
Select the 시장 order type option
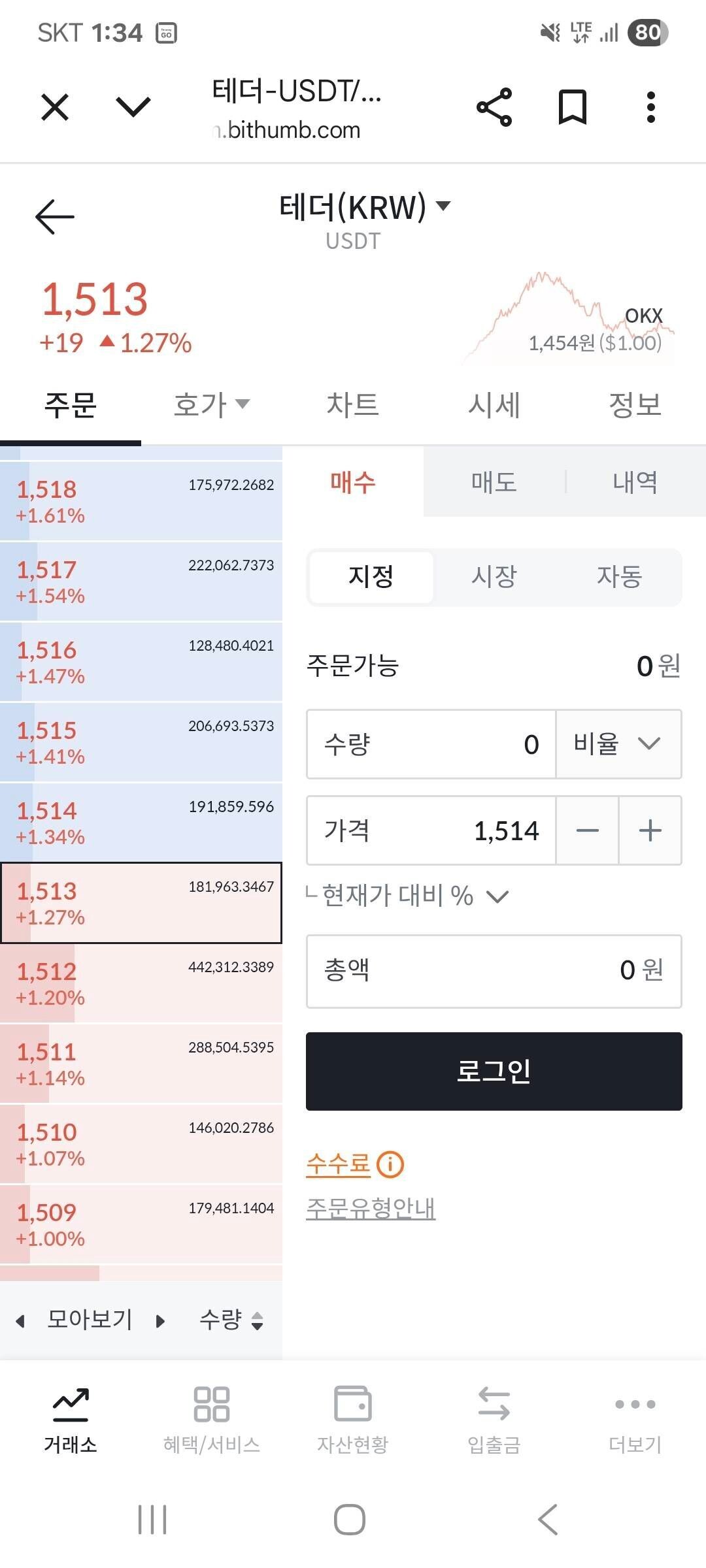[x=495, y=577]
